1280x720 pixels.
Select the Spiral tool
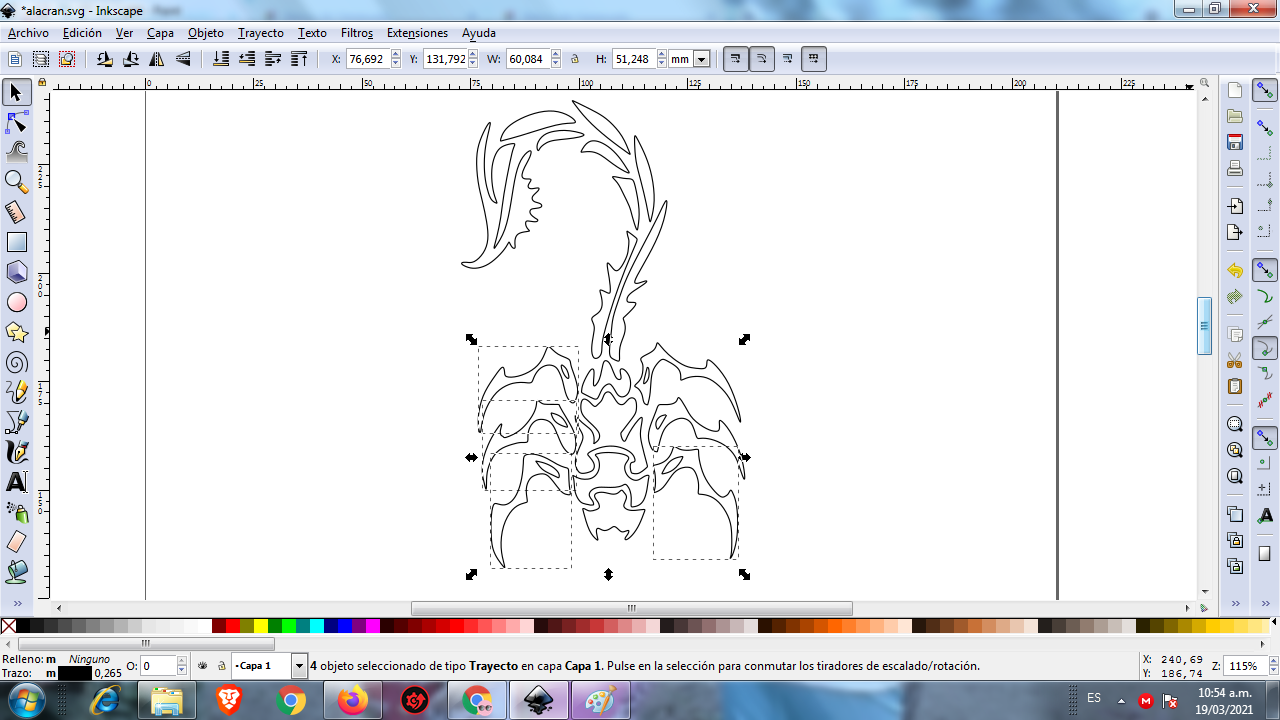point(16,362)
